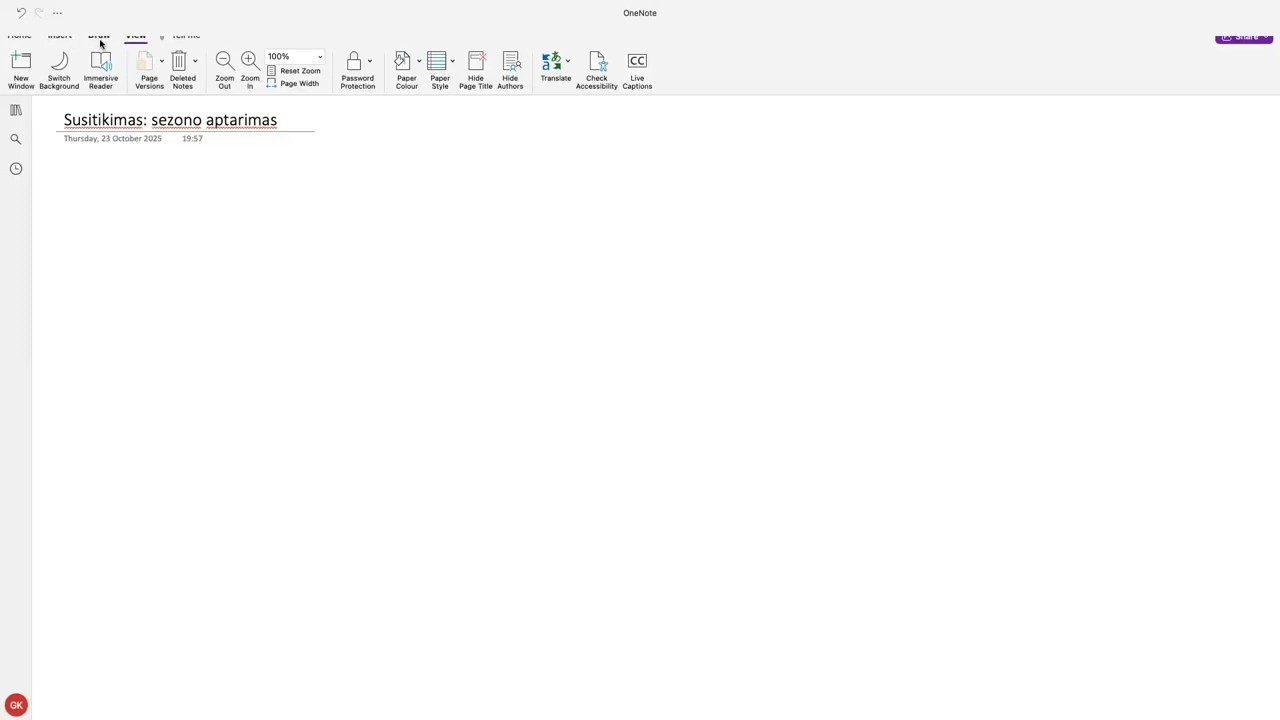Open Page Versions
The image size is (1280, 720).
tap(149, 71)
